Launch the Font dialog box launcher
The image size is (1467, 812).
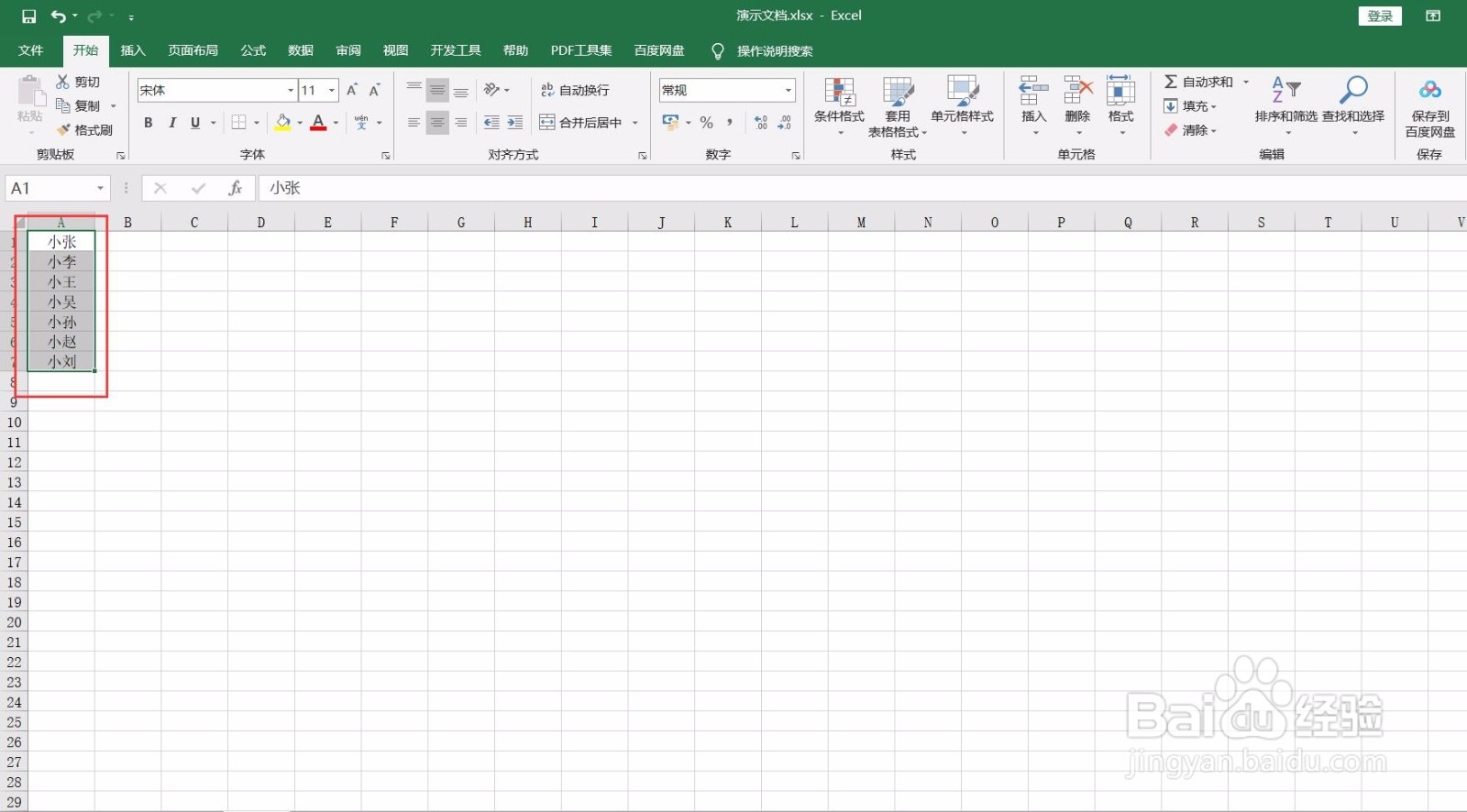tap(386, 156)
